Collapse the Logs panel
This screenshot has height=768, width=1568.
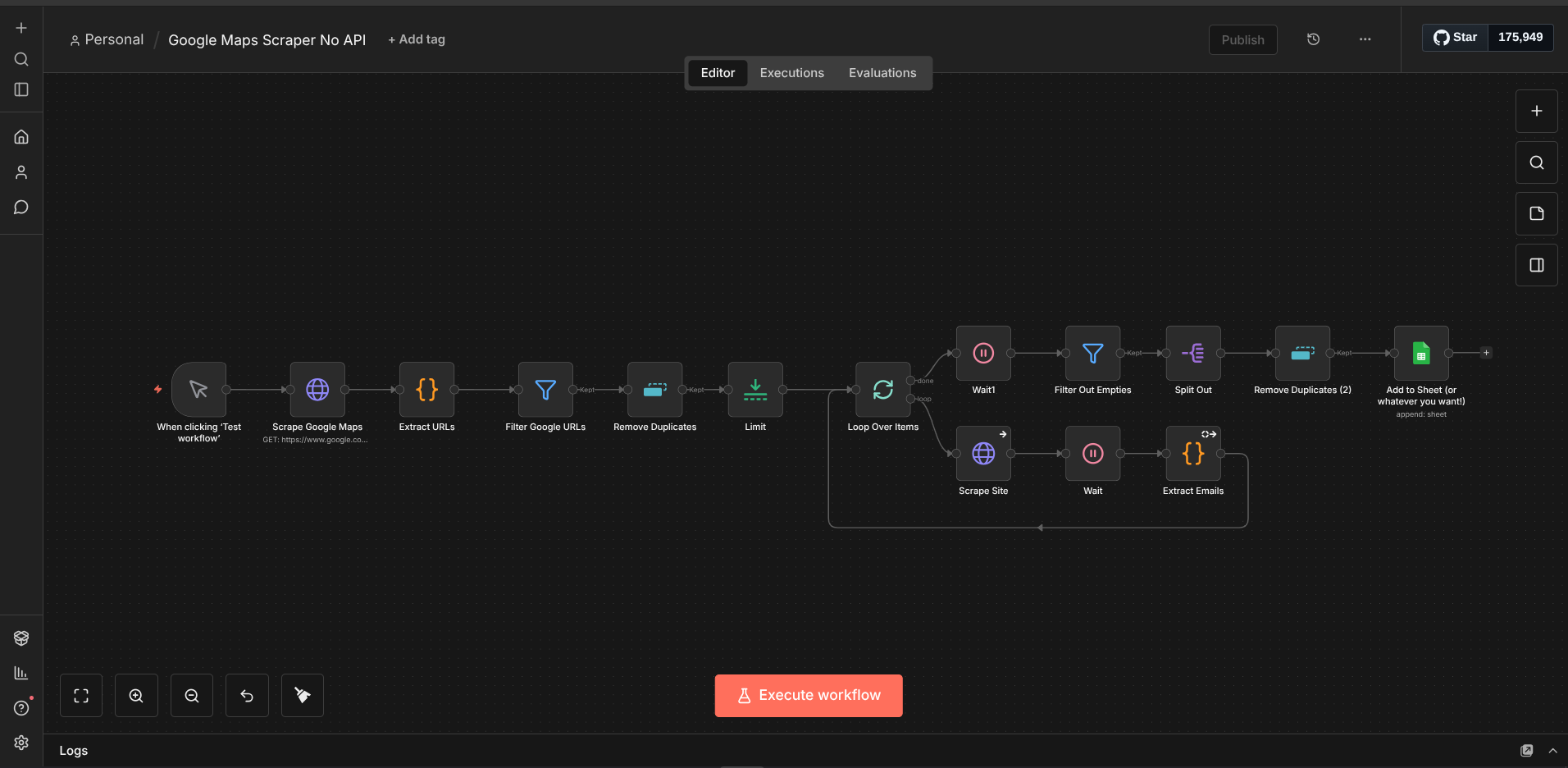point(1552,750)
